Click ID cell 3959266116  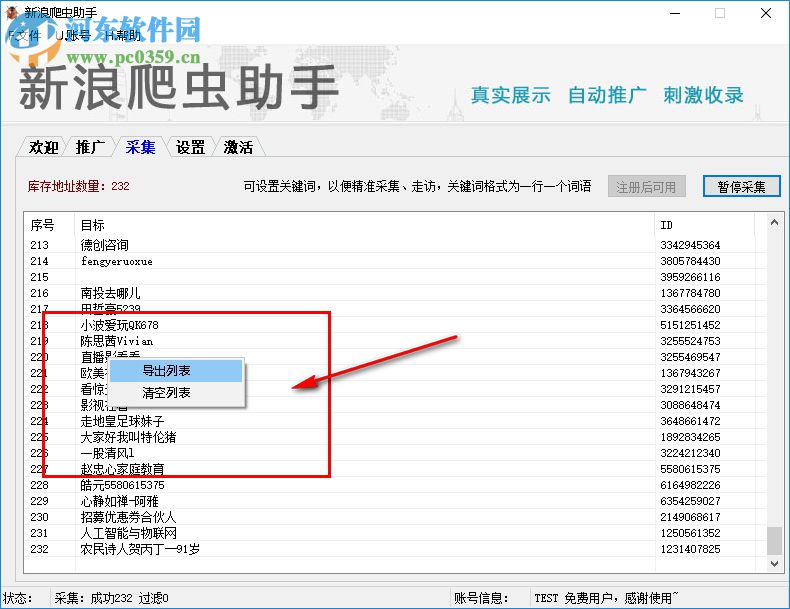point(690,278)
